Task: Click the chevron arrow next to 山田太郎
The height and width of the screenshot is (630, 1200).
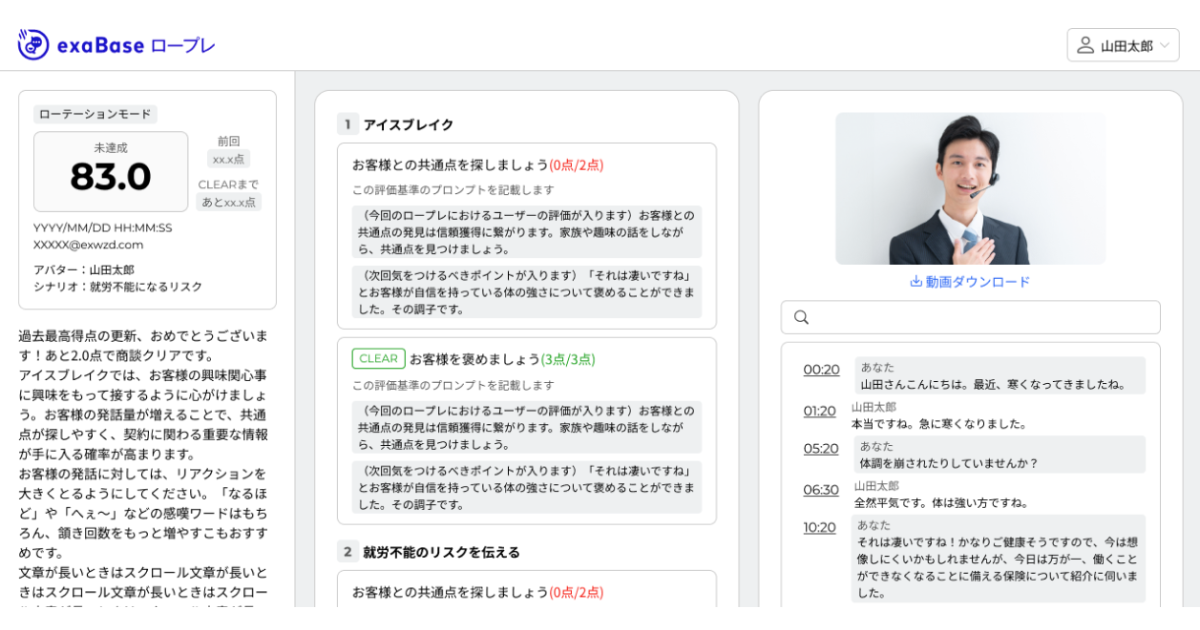Action: pyautogui.click(x=1163, y=46)
